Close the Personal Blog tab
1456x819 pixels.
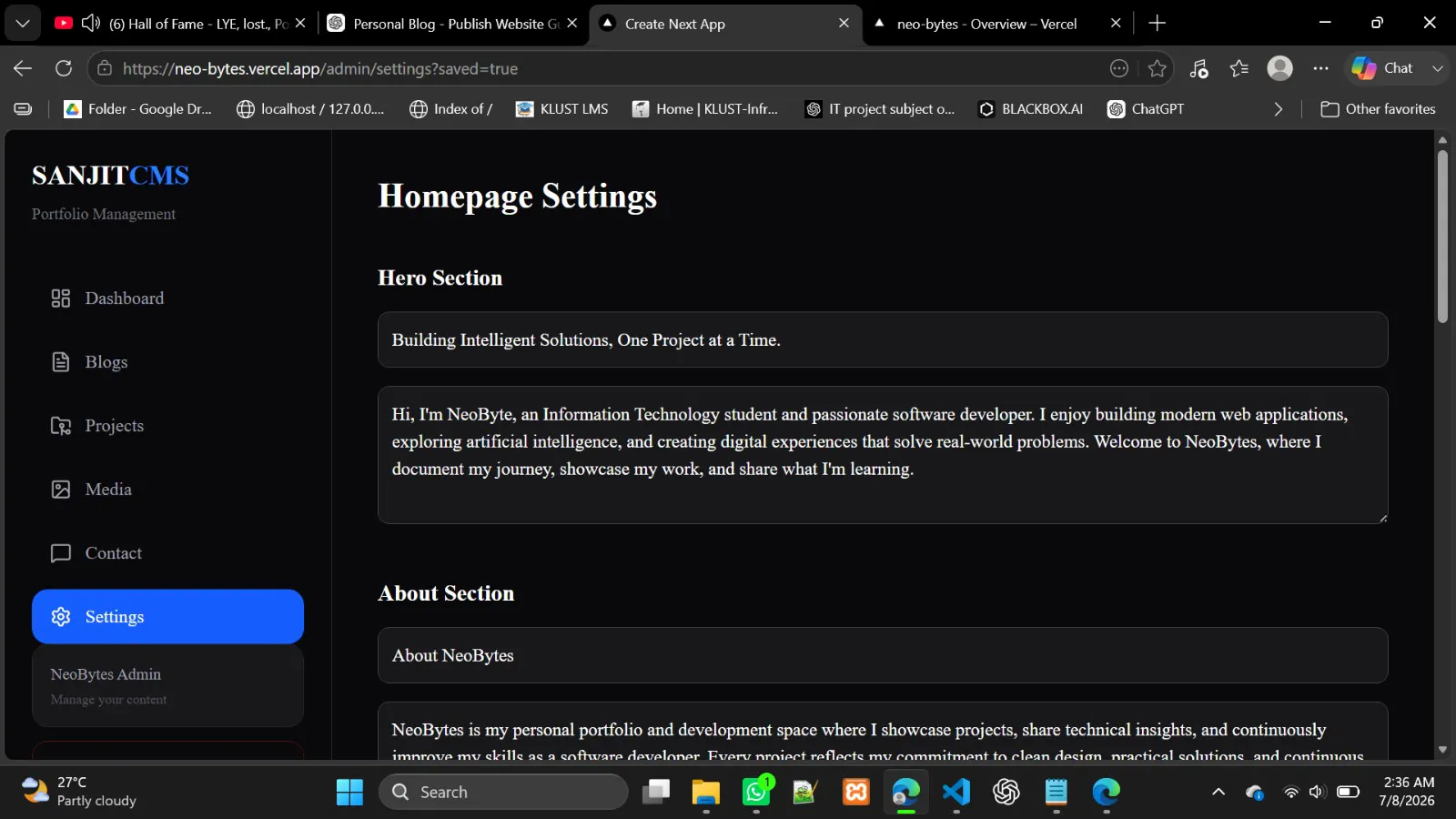coord(572,24)
